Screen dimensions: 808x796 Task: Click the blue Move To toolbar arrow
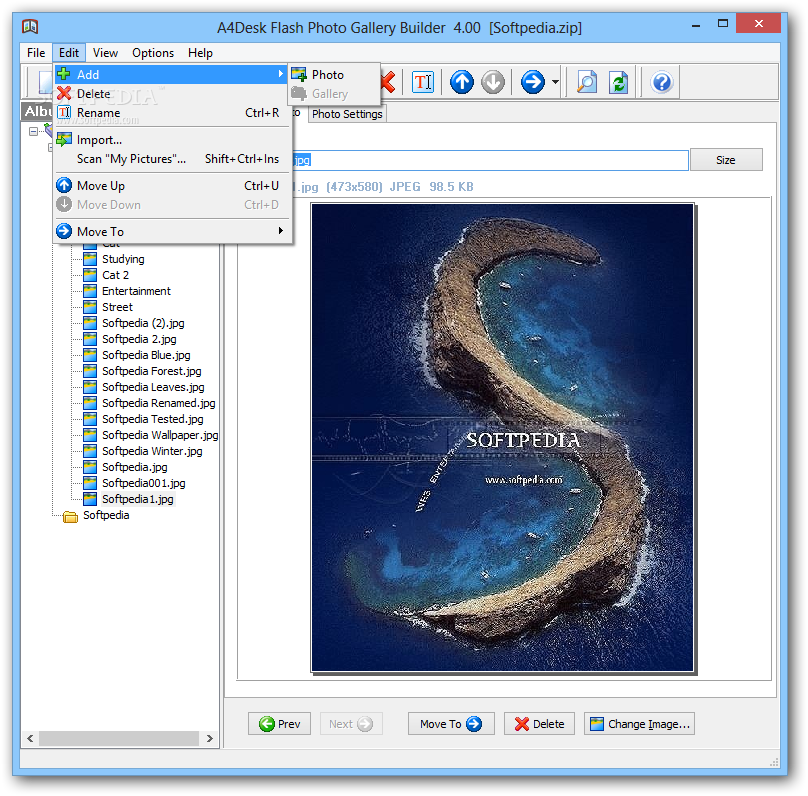point(533,82)
